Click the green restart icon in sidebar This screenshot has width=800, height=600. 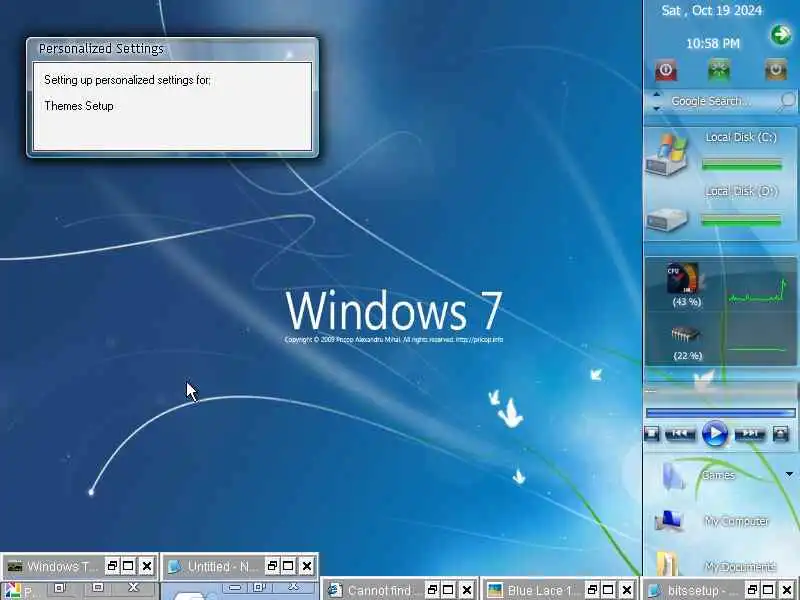coord(719,70)
